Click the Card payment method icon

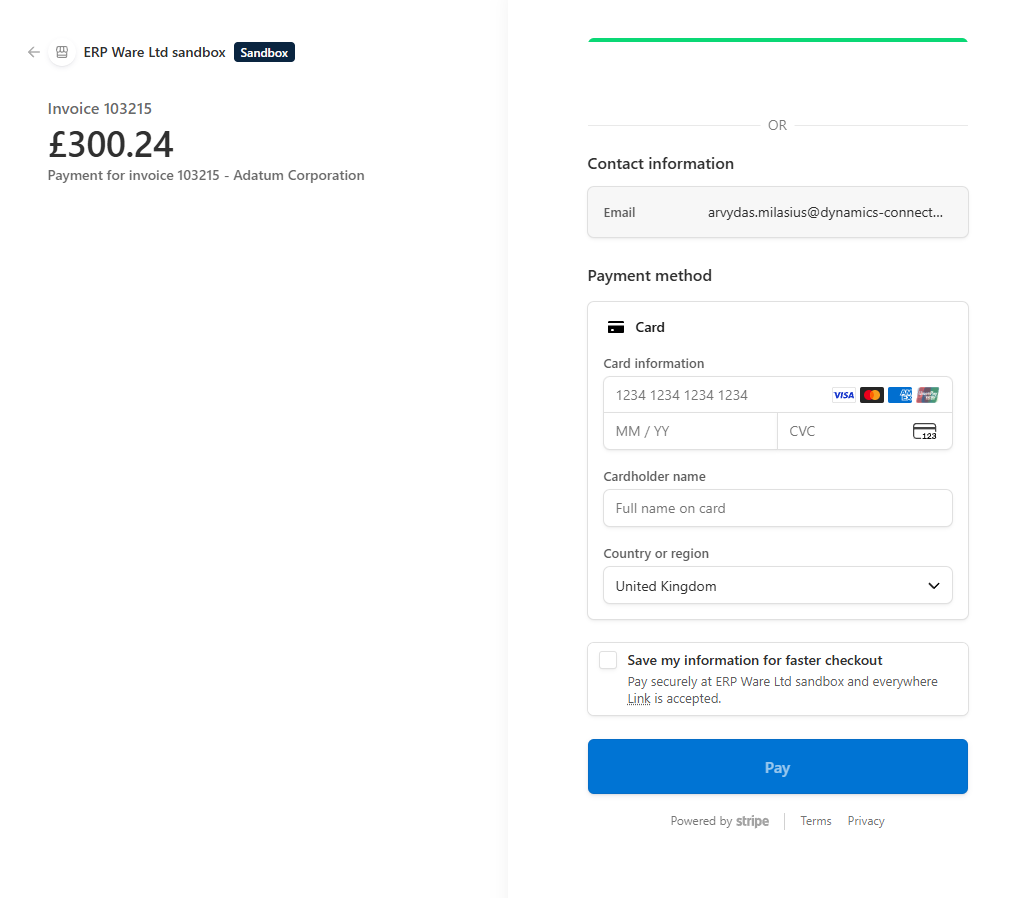615,326
